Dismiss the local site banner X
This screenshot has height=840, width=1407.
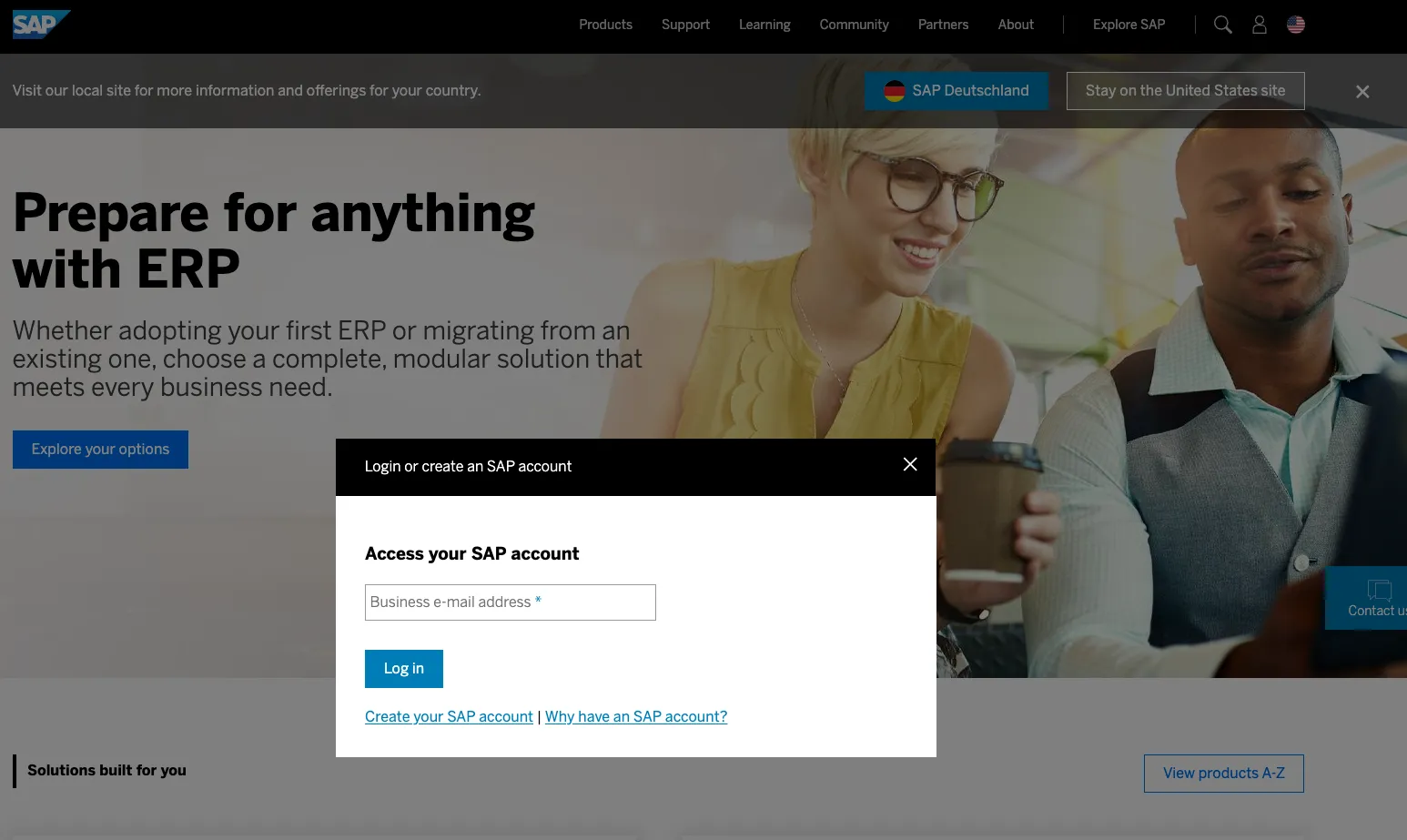pyautogui.click(x=1362, y=92)
